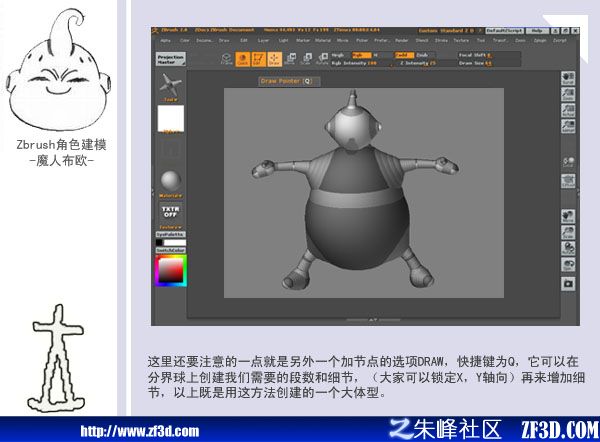Open the Marker menu

(303, 40)
